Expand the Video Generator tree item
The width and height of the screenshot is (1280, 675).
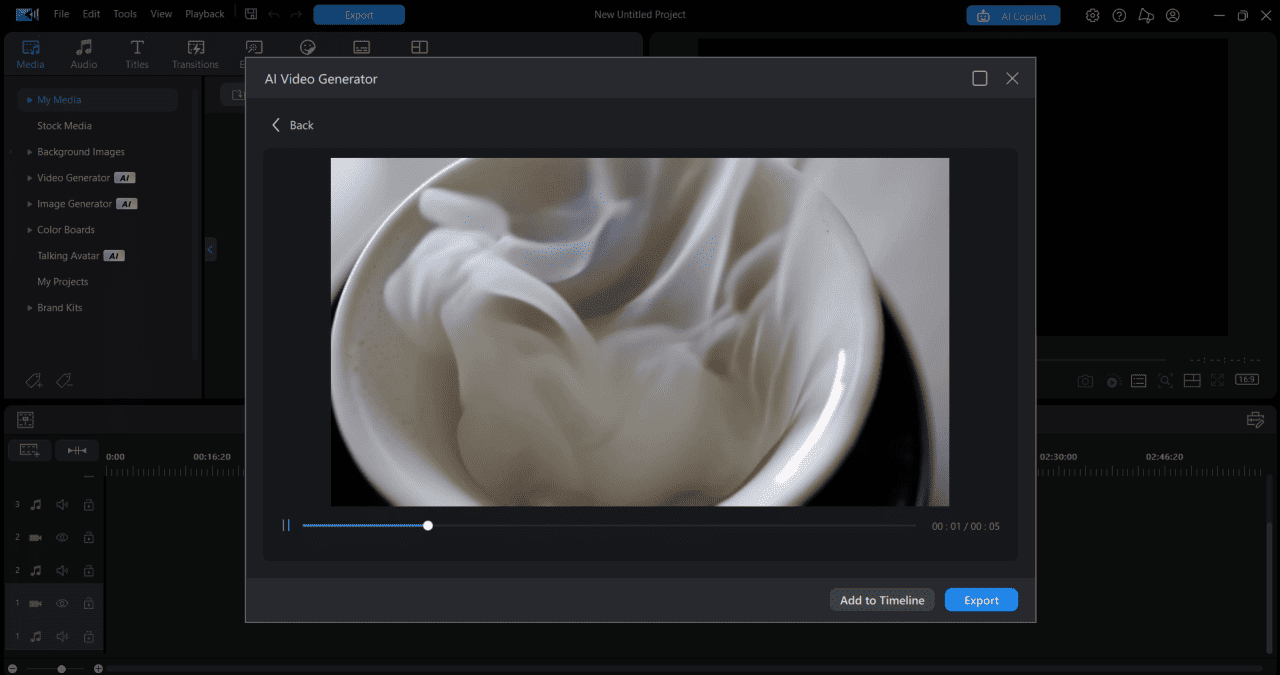29,178
